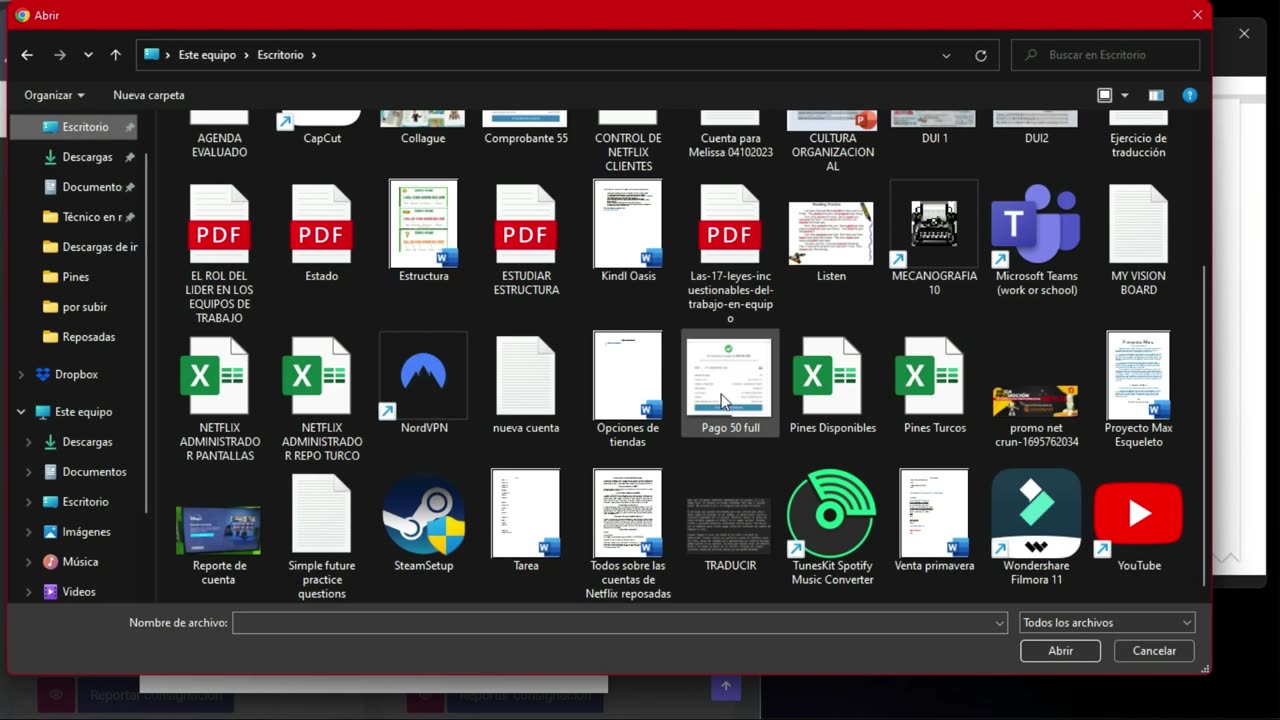Click the Buscar en Escritorio search box
Screen dimensions: 1280x720
[x=1105, y=55]
